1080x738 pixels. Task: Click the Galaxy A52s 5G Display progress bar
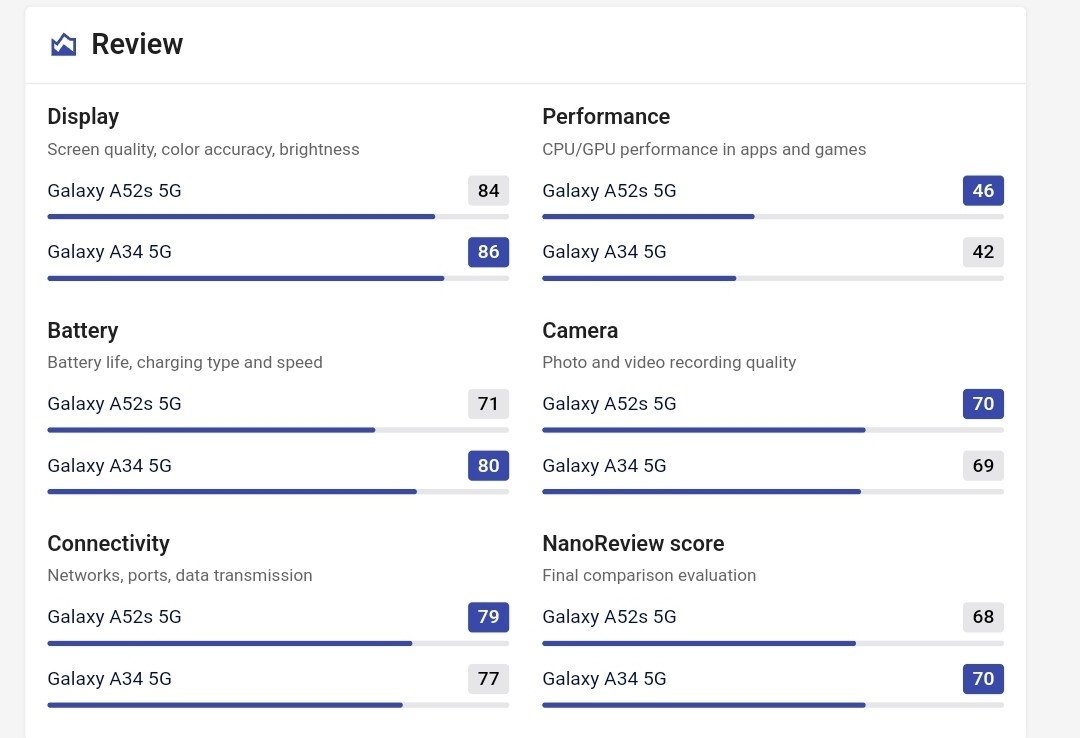click(x=278, y=216)
